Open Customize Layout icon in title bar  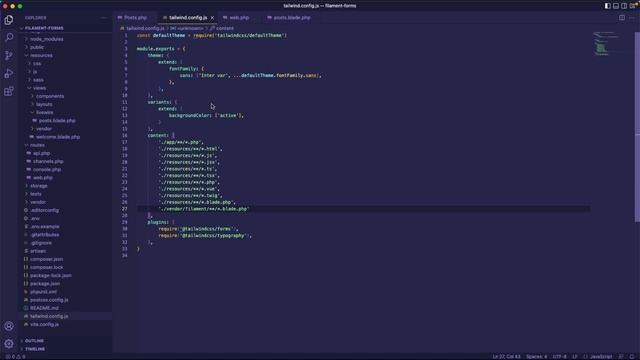coord(633,6)
